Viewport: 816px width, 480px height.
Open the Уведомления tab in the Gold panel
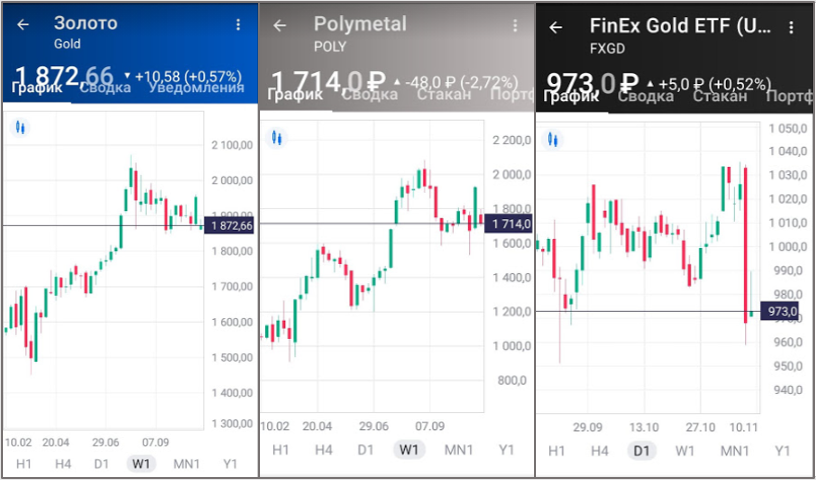click(x=196, y=87)
